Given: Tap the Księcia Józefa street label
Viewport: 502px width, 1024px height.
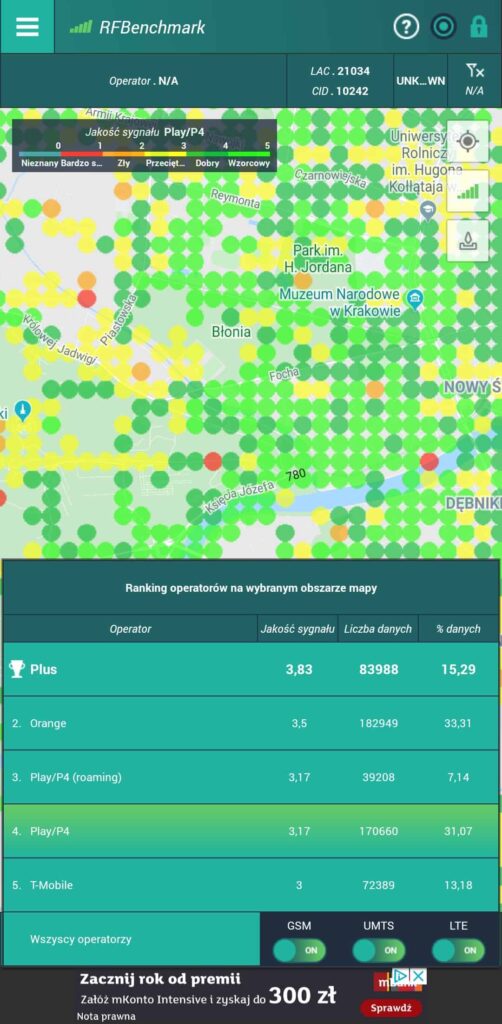Looking at the screenshot, I should [238, 496].
